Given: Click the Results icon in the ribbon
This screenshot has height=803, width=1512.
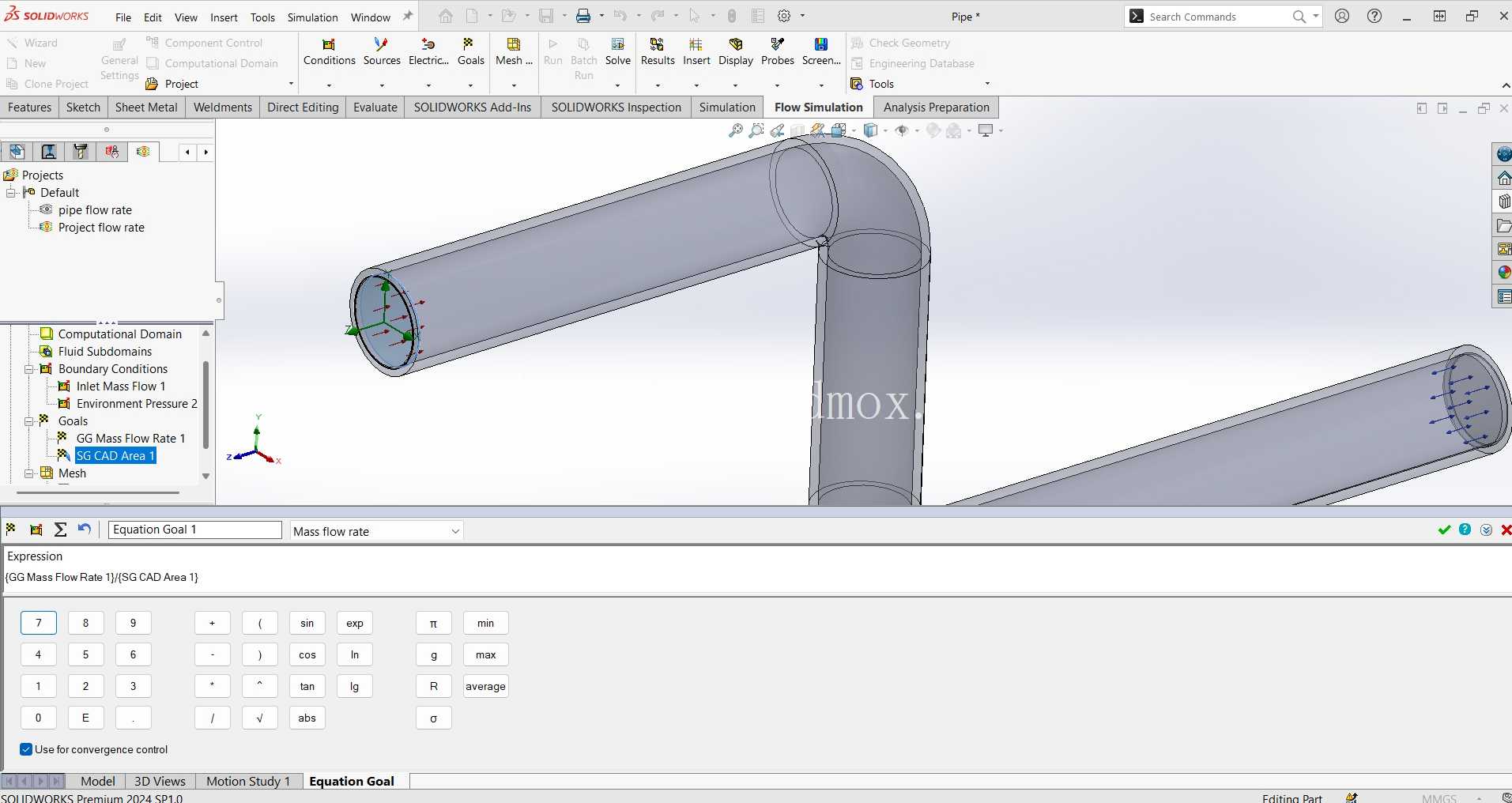Looking at the screenshot, I should tap(658, 51).
